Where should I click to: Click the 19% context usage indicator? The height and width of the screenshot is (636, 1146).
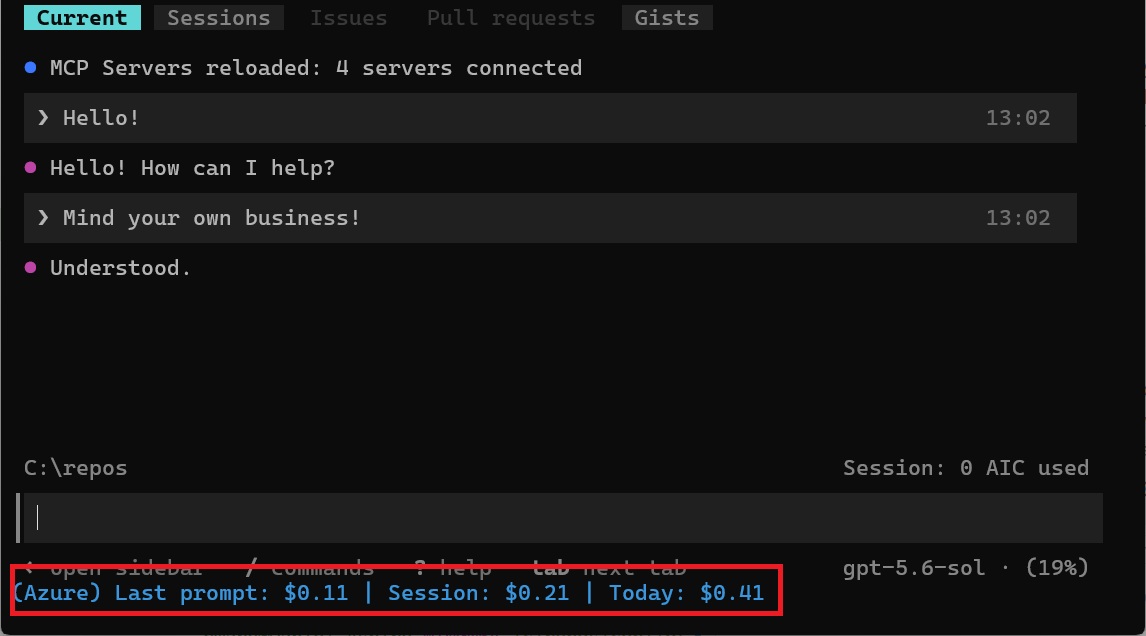pos(1057,568)
